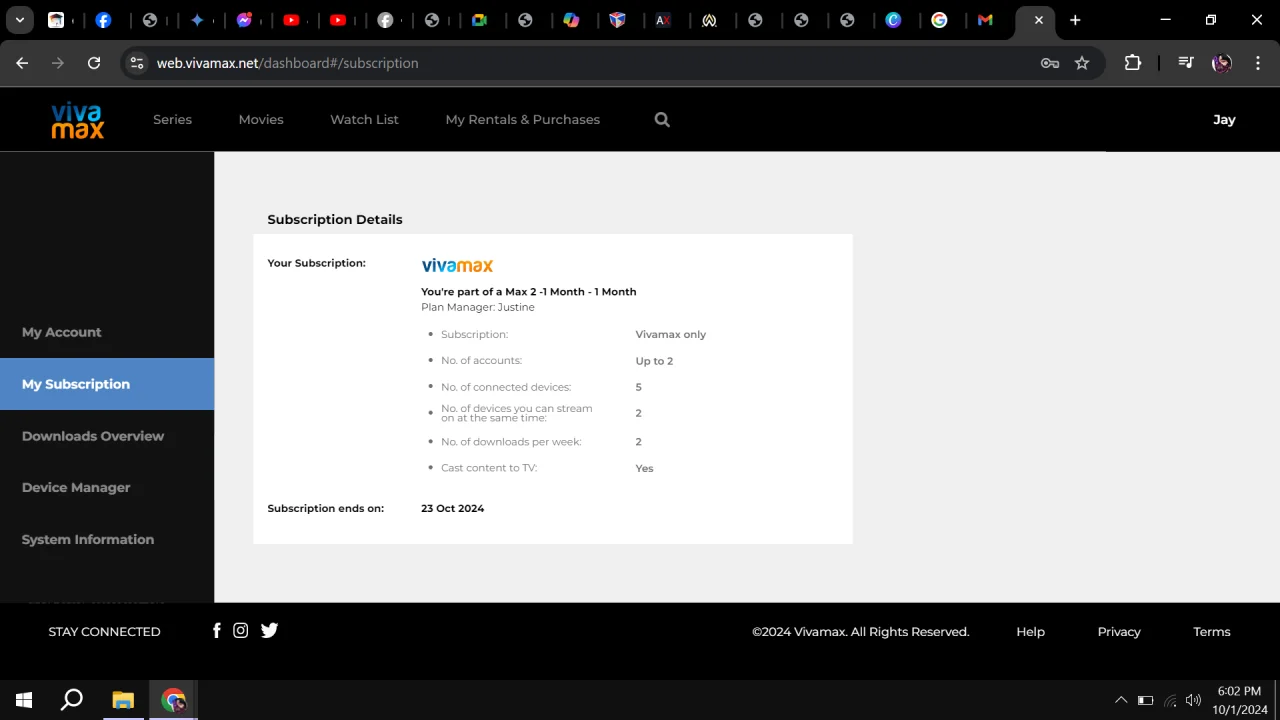Go back with browser back arrow
Screen dimensions: 1280x720
(x=22, y=63)
